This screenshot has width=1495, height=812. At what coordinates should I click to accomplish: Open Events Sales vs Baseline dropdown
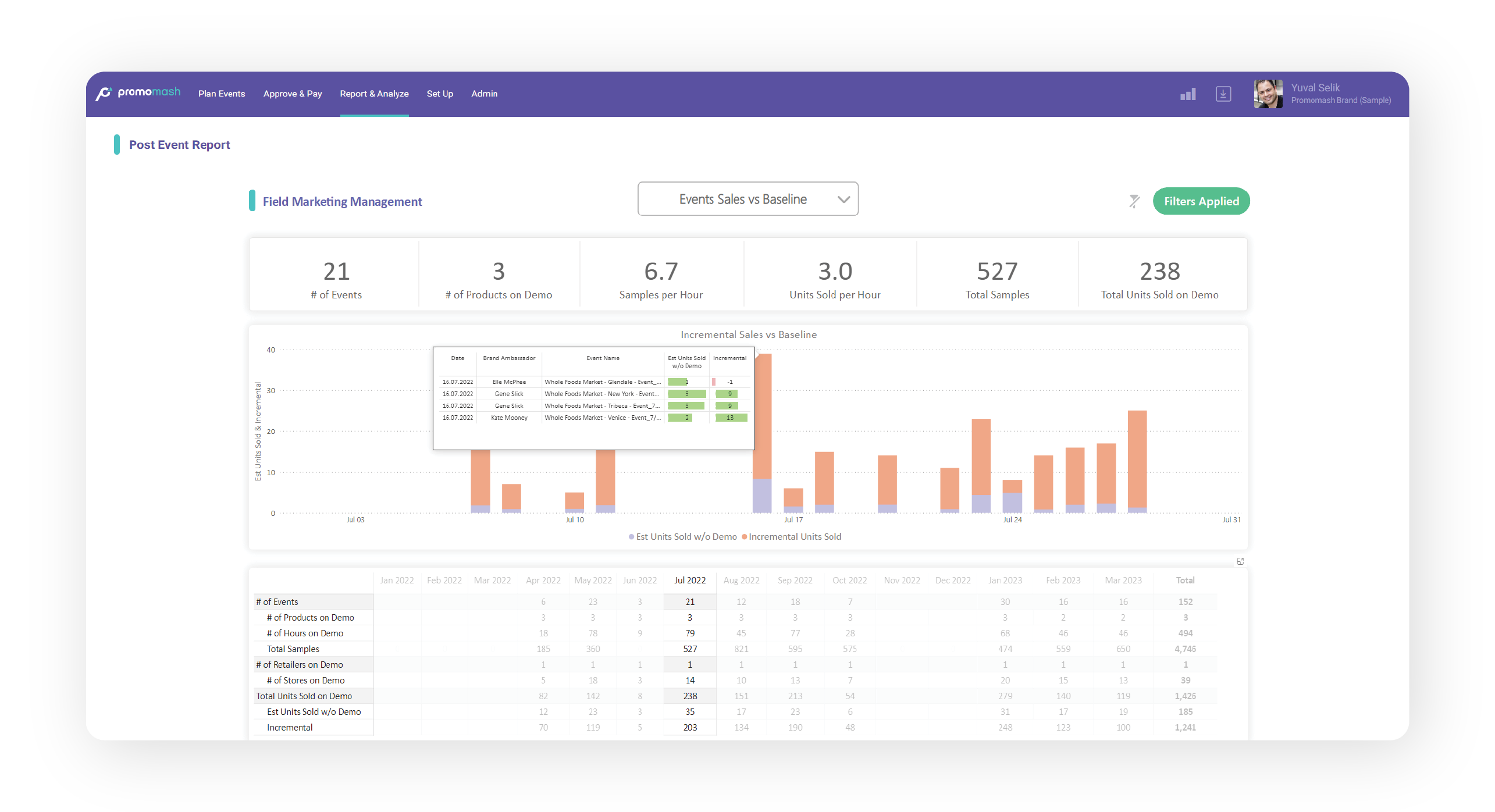coord(748,199)
